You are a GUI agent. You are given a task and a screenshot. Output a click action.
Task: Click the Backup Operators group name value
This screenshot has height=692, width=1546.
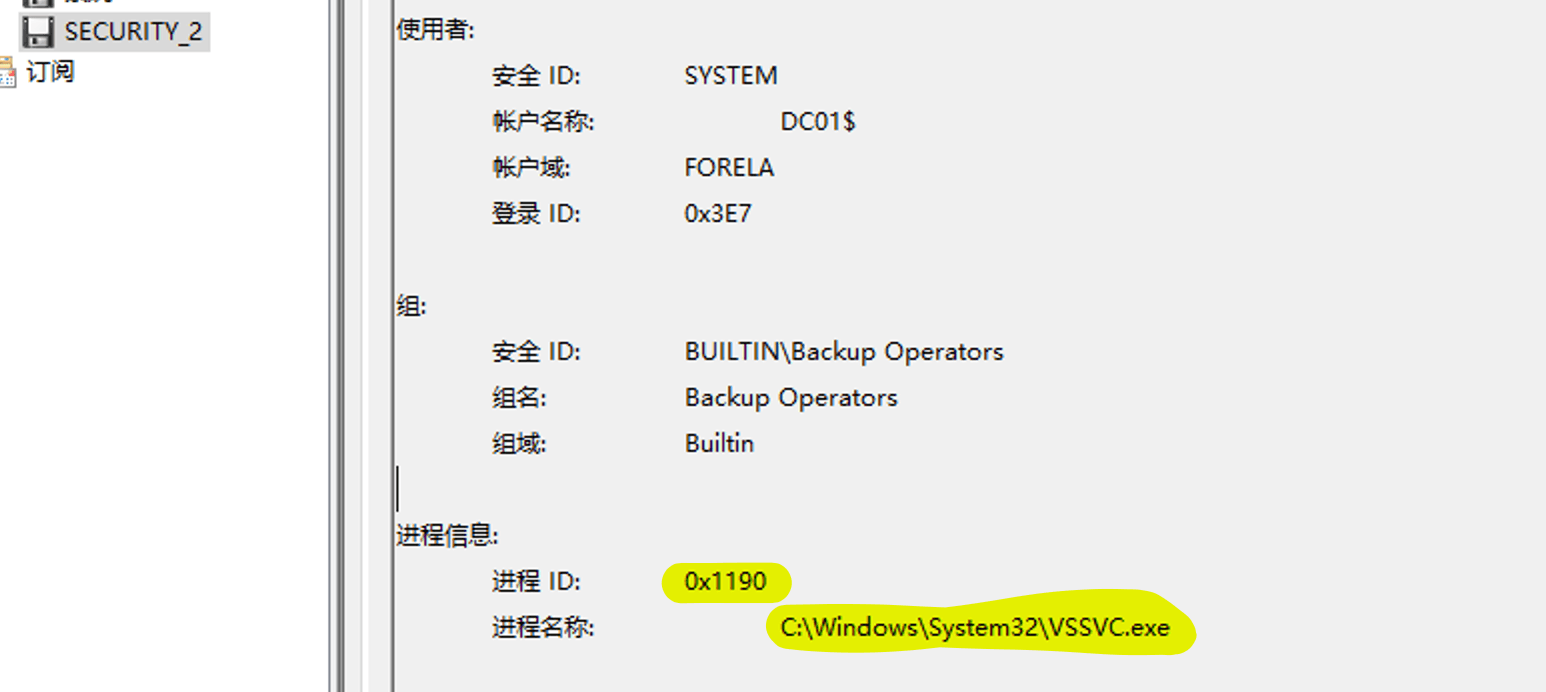tap(791, 398)
